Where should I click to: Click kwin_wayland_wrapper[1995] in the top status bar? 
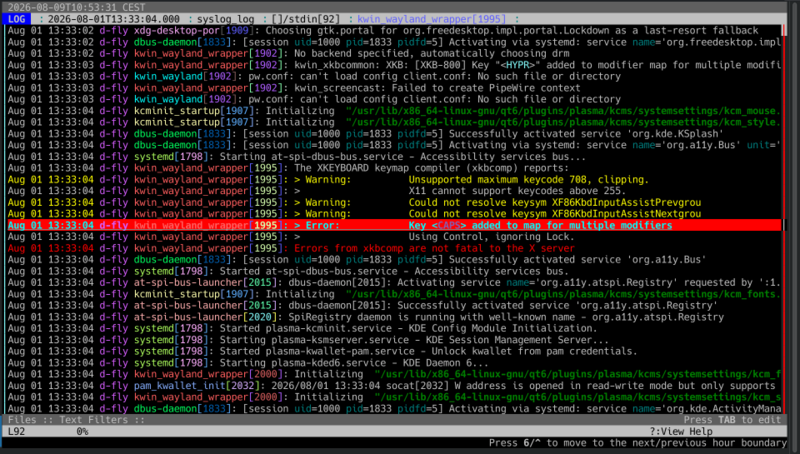click(432, 19)
